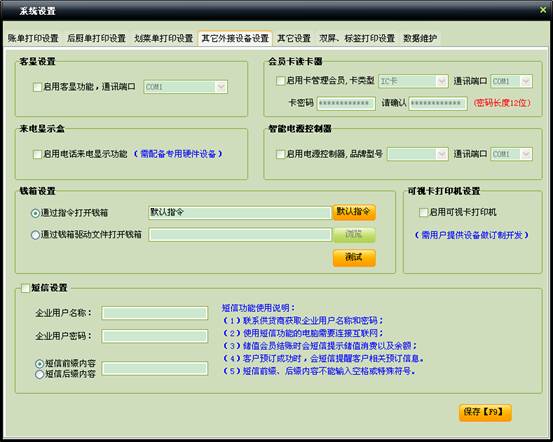Click 短信功能使用说明 heading text
The image size is (553, 442).
click(259, 308)
